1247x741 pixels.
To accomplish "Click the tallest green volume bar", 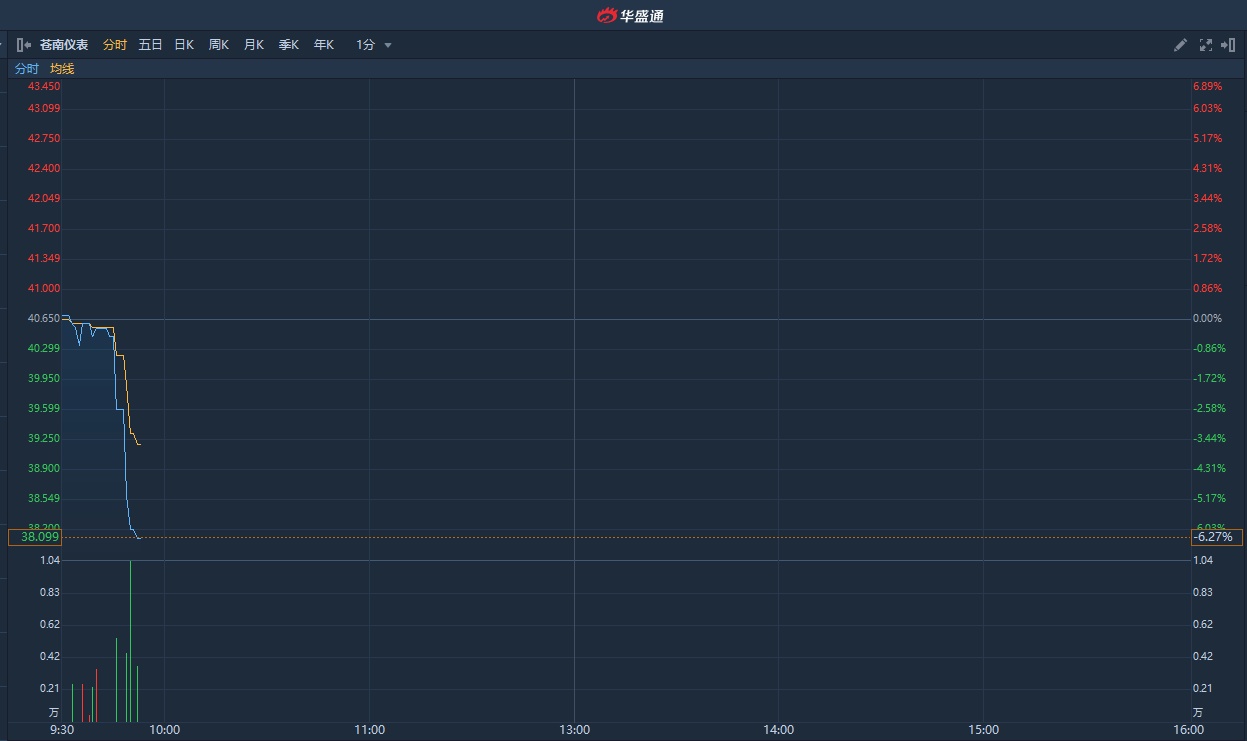I will tap(130, 640).
